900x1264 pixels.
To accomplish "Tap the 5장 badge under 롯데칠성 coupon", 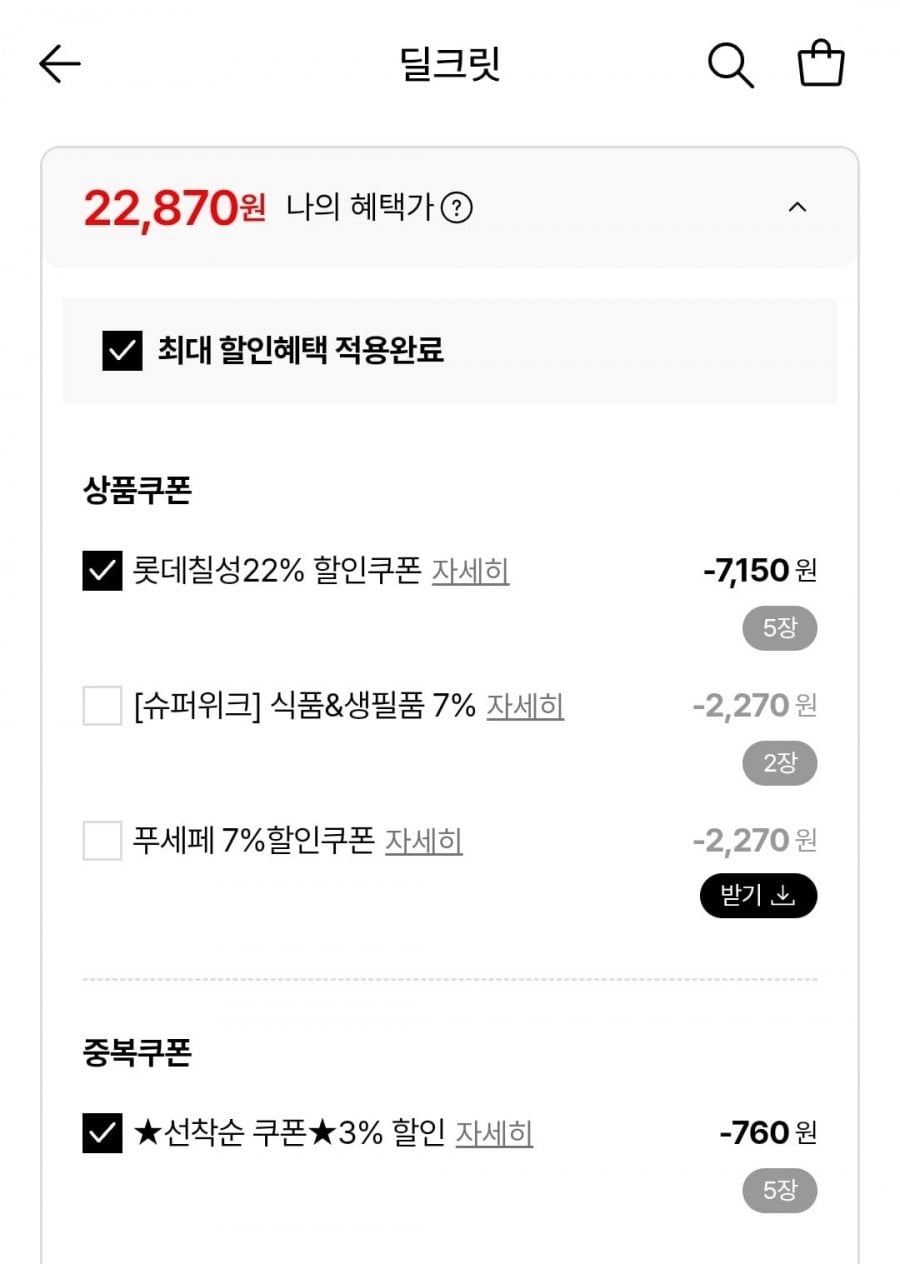I will point(779,629).
